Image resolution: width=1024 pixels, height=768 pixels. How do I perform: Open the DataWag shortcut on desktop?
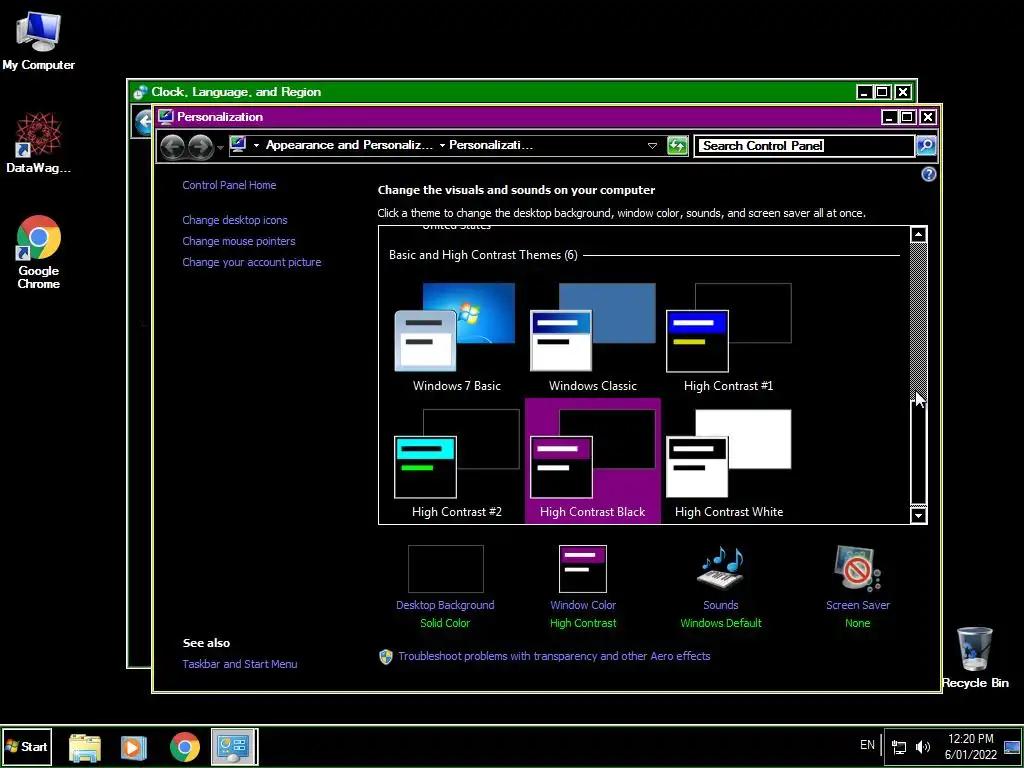38,143
